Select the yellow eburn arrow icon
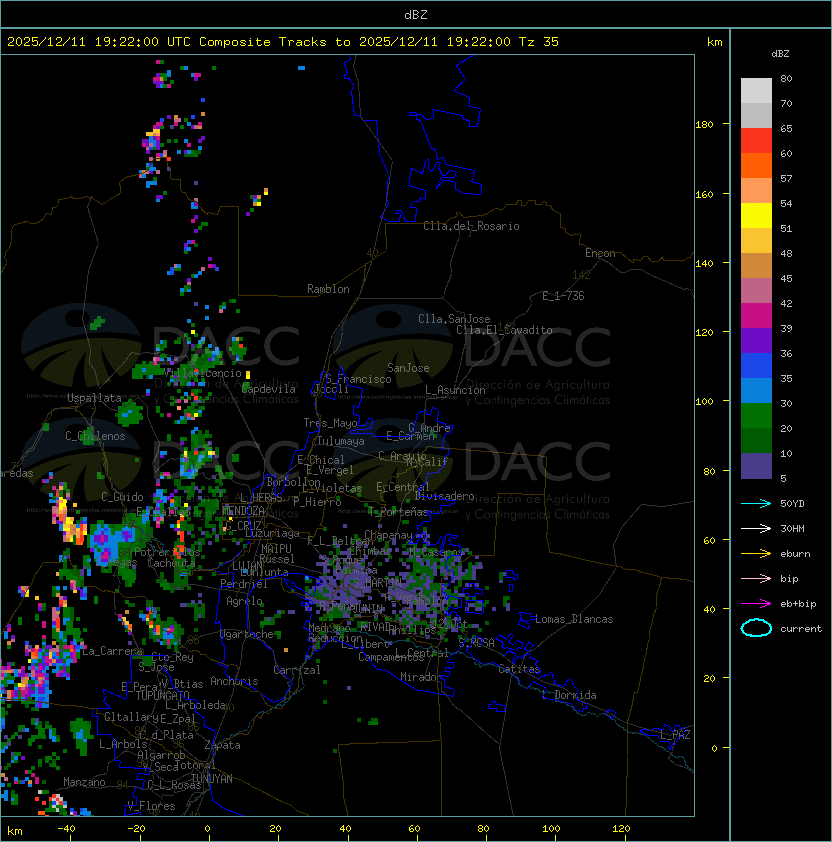 (756, 553)
